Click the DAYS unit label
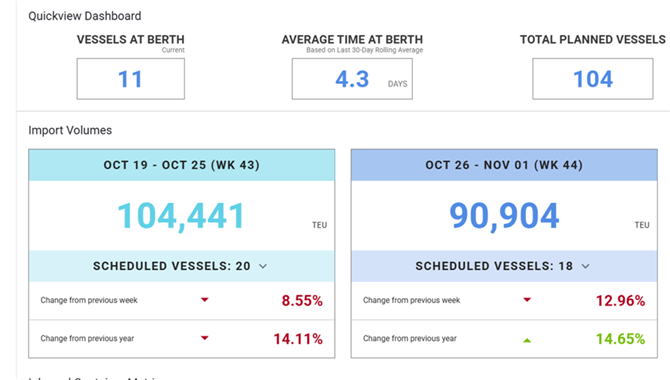670x380 pixels. click(397, 84)
